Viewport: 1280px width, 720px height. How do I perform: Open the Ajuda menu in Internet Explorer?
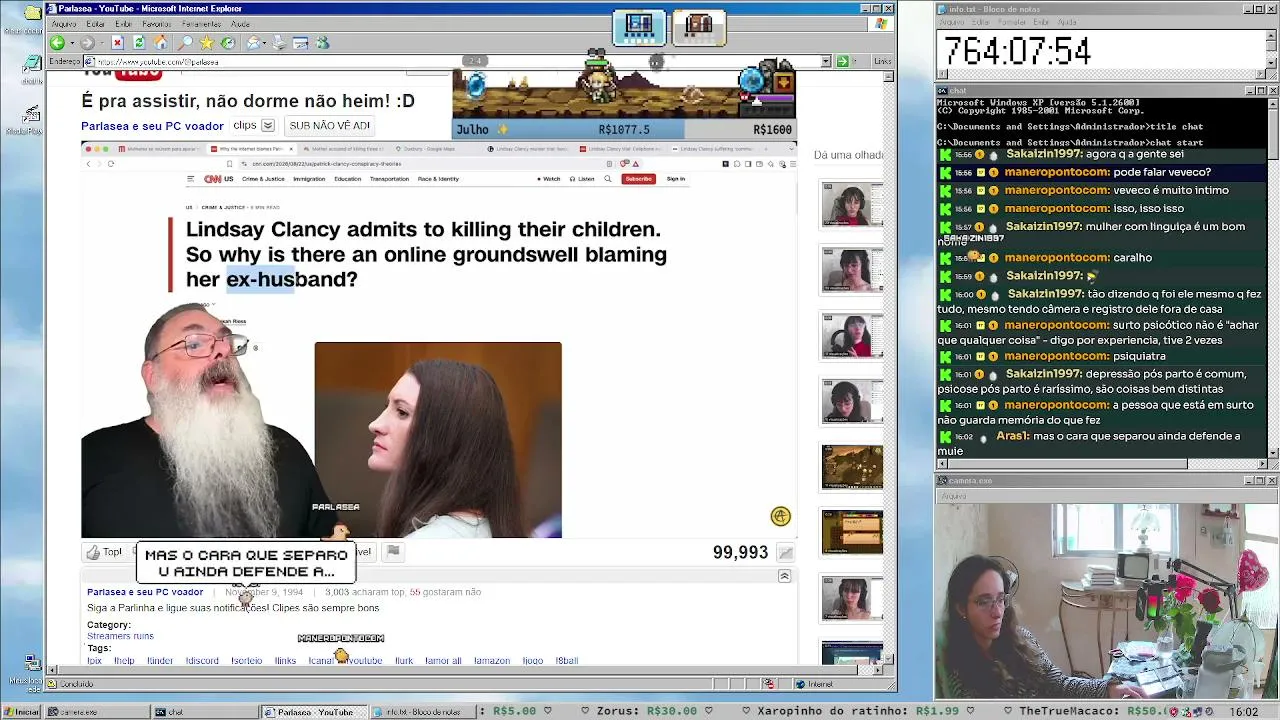[240, 24]
